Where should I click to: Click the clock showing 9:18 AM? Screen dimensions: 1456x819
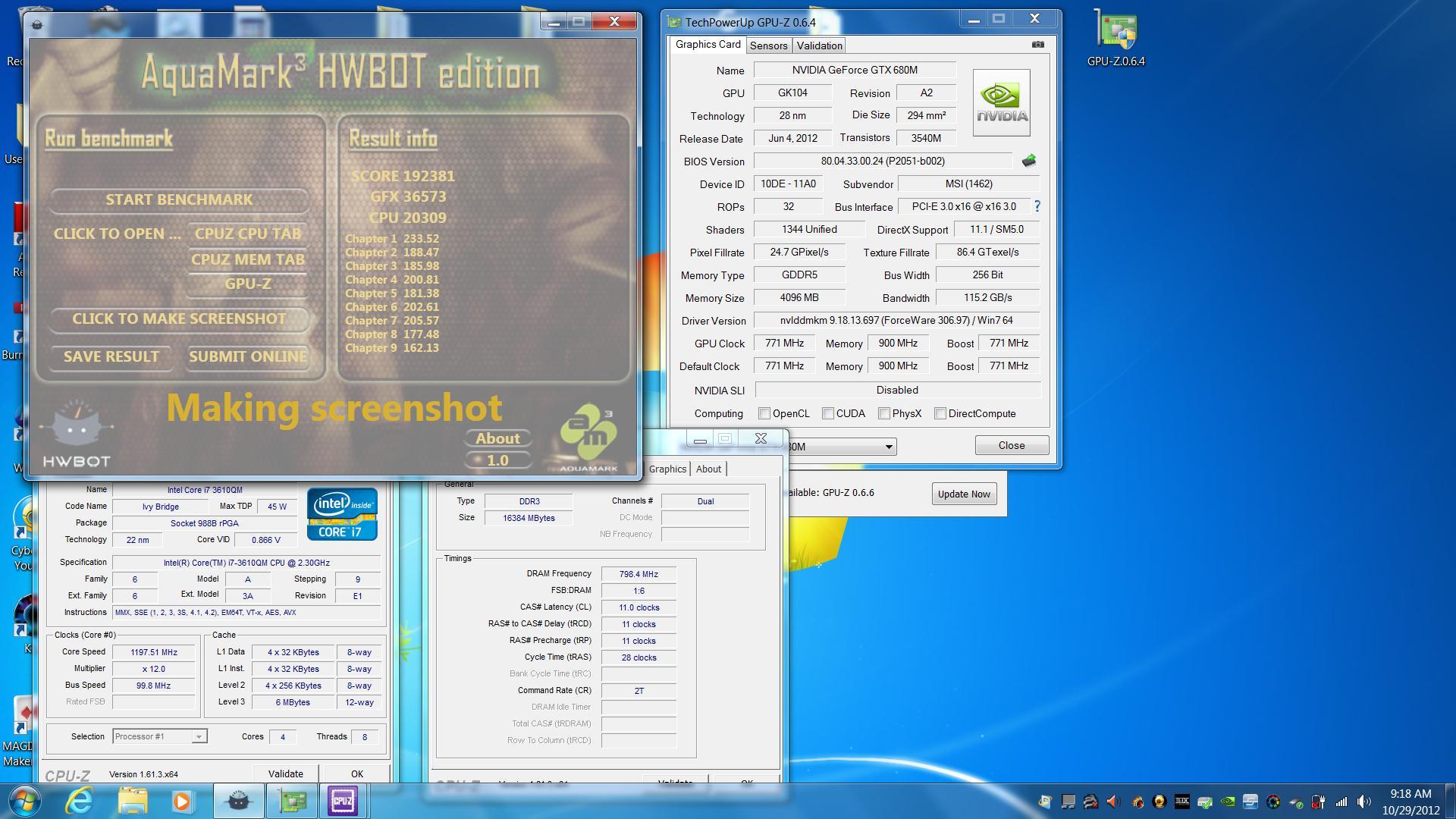point(1410,794)
